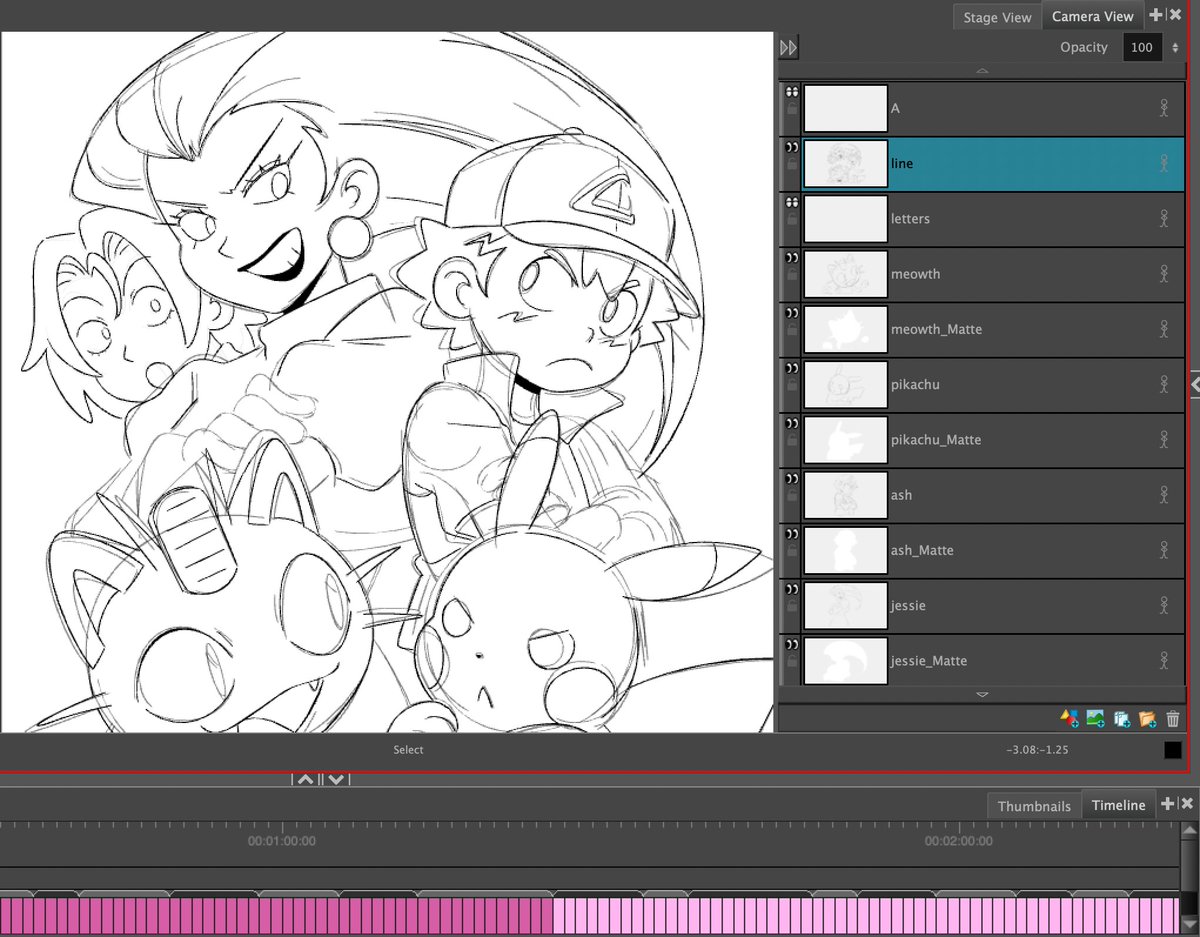Click the animate icon on letters layer

(1164, 218)
